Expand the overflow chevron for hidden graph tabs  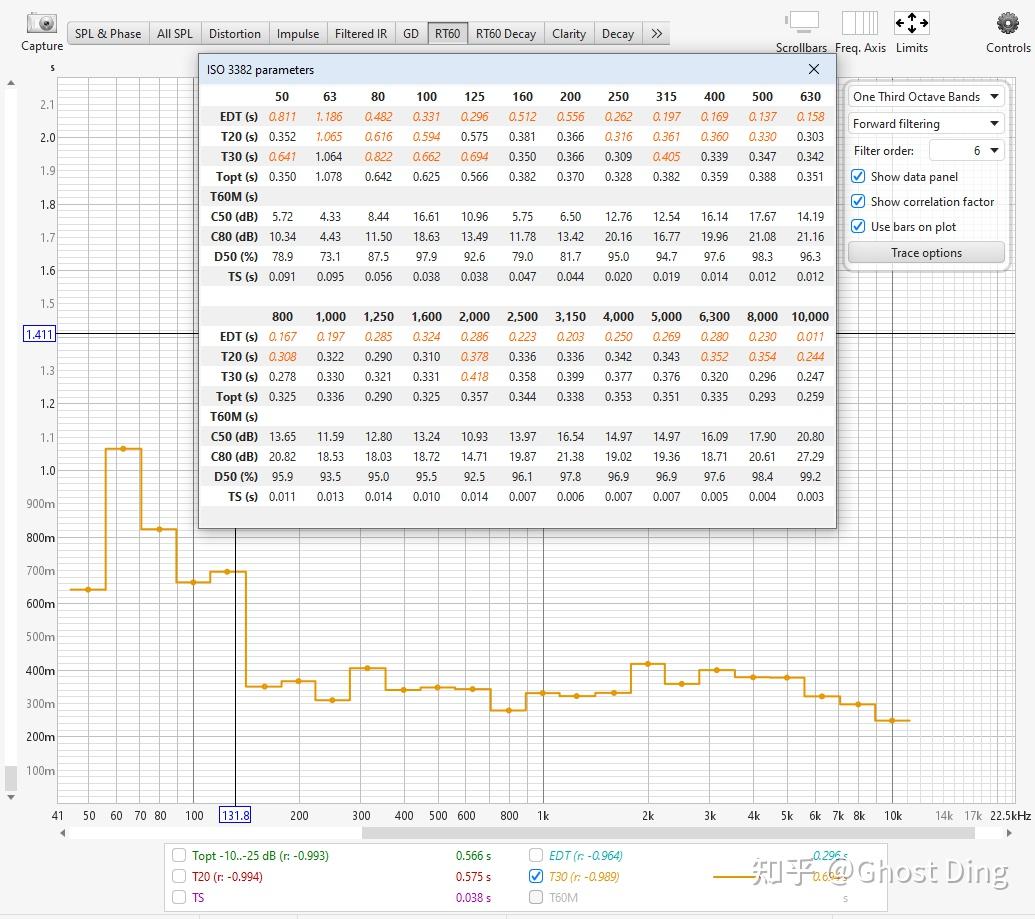point(656,33)
